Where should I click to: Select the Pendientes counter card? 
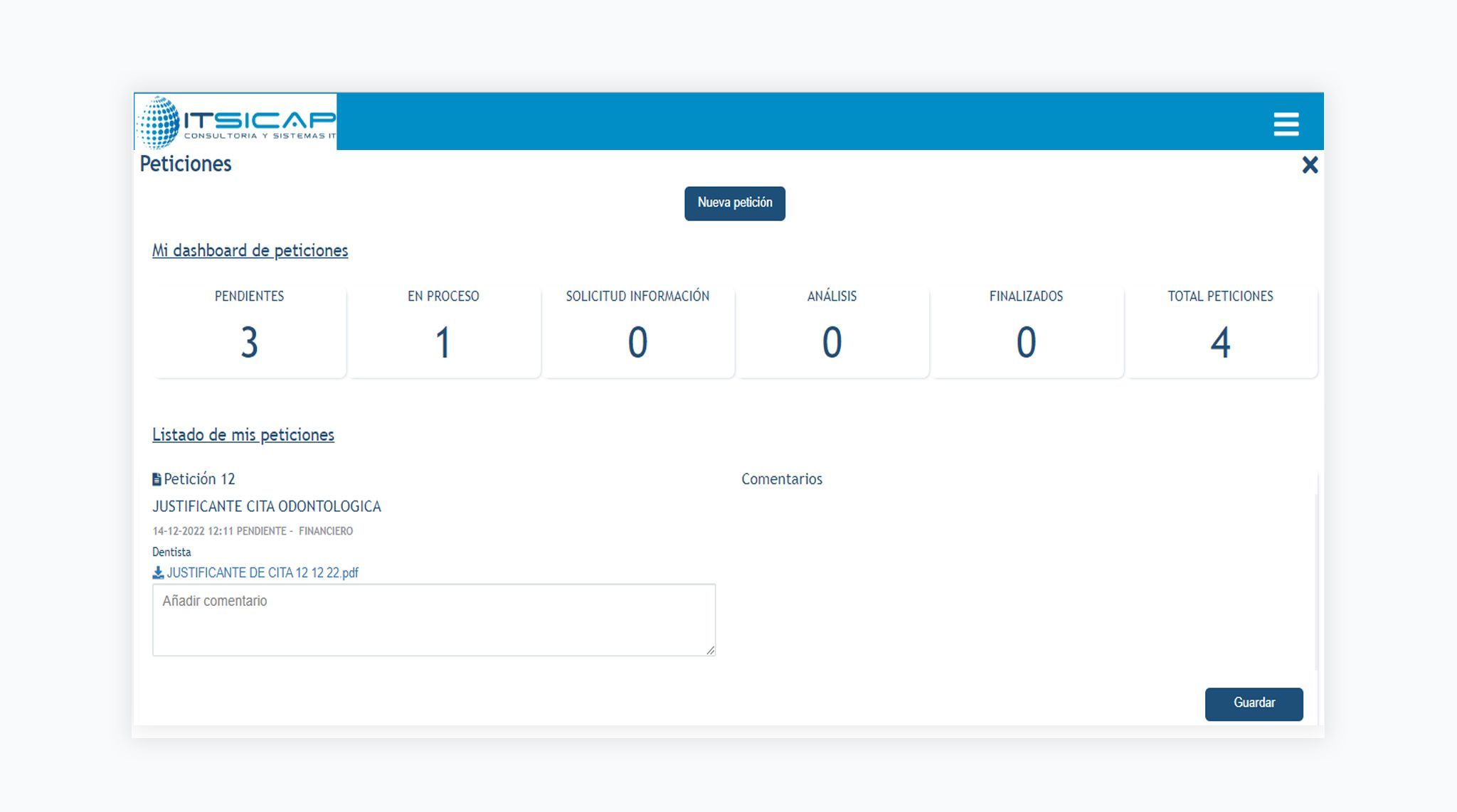[249, 330]
